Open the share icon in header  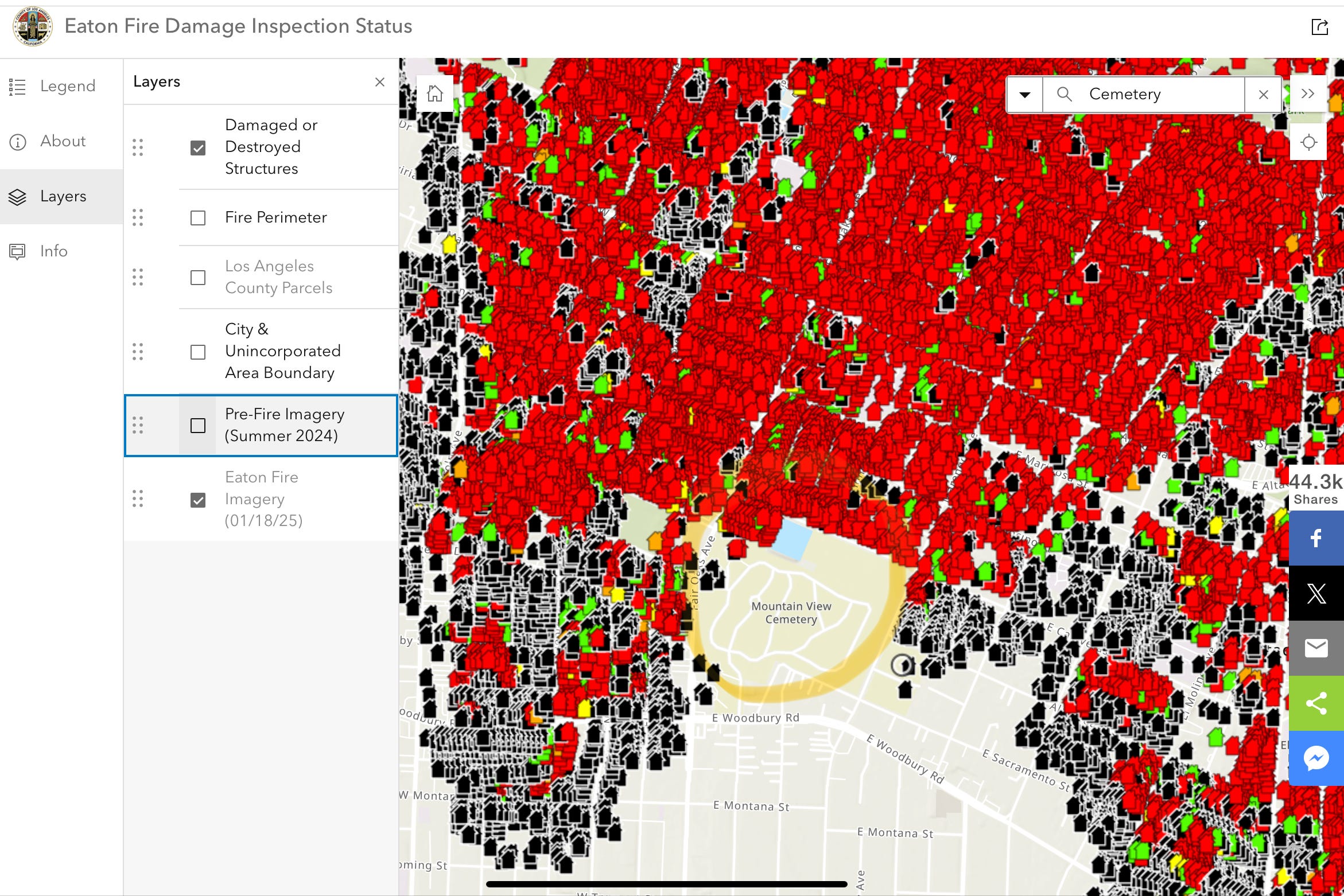(x=1319, y=27)
